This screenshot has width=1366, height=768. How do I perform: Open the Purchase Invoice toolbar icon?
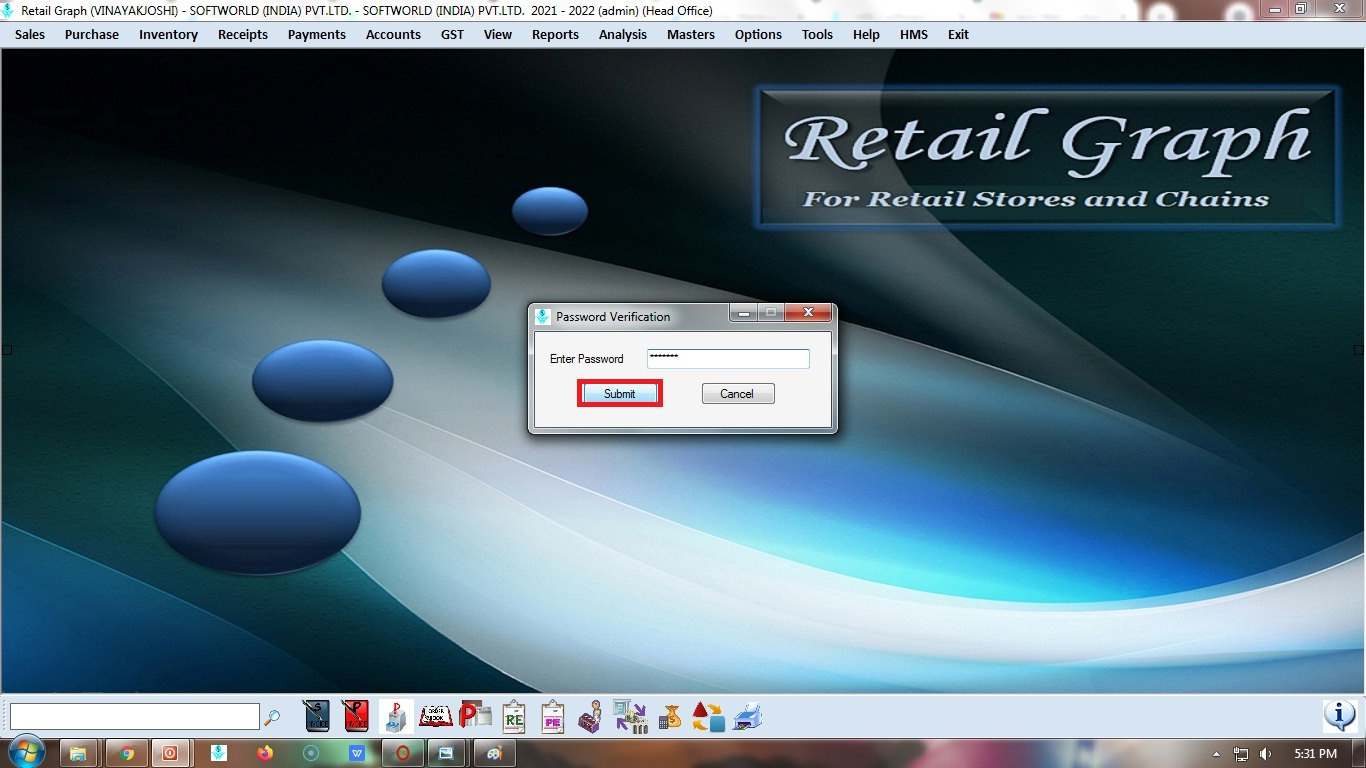click(355, 716)
